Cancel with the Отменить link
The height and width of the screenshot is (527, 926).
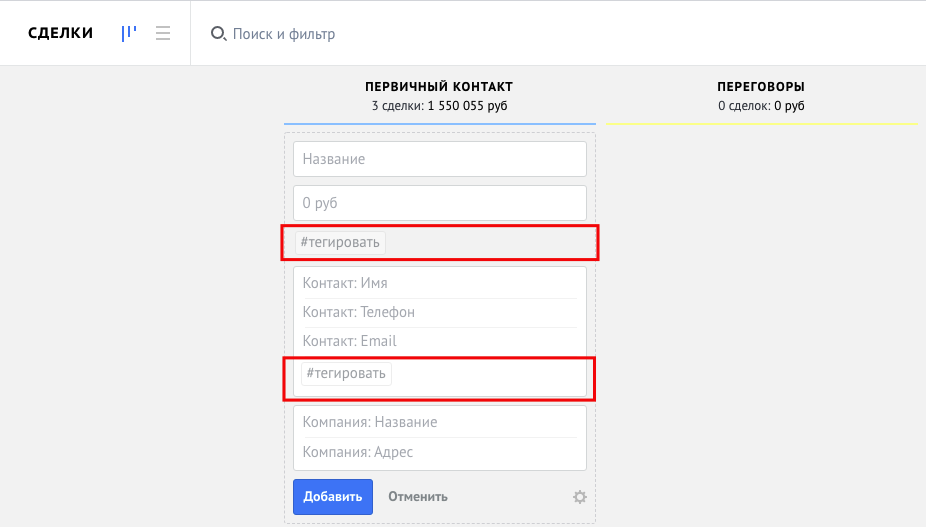coord(418,497)
